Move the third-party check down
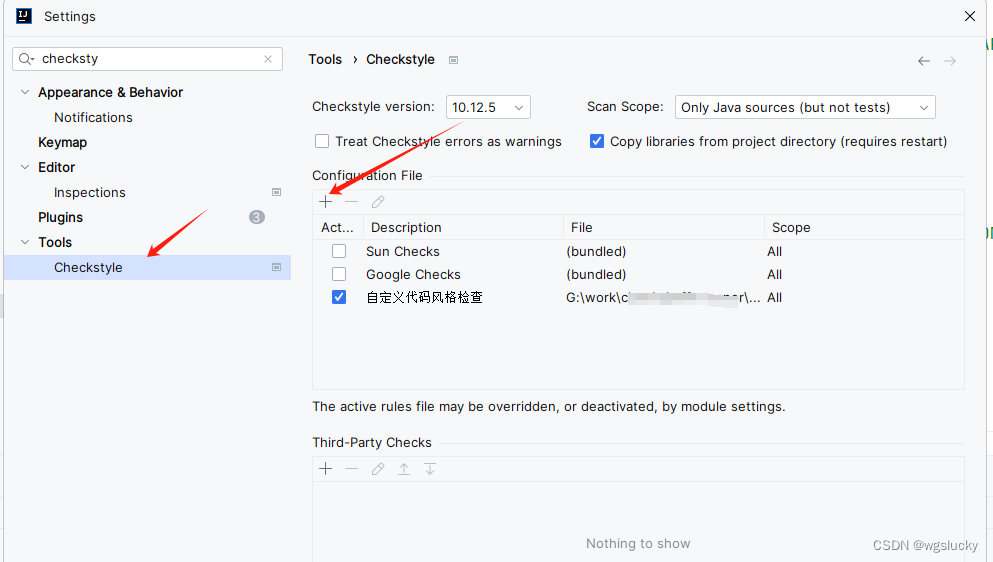Screen dimensions: 993x562 [x=430, y=469]
